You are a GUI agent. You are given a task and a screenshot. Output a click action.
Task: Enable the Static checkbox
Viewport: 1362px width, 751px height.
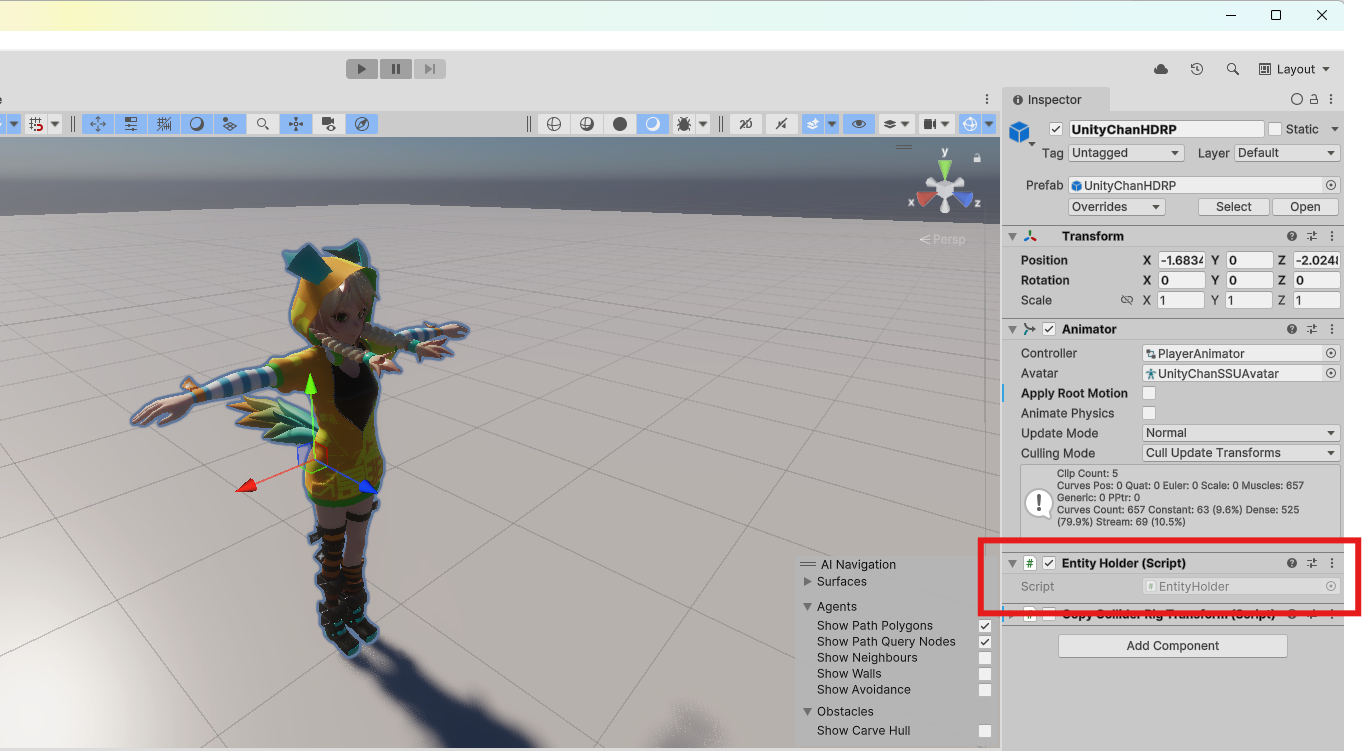[1274, 129]
